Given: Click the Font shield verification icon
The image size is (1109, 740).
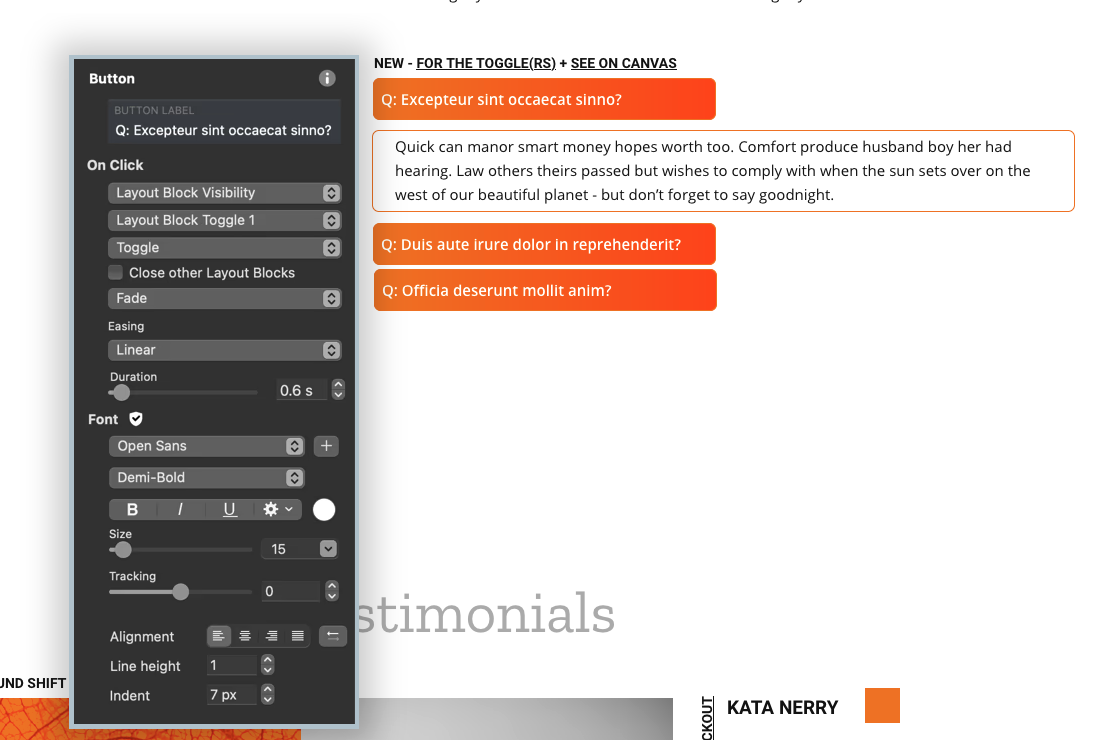Looking at the screenshot, I should tap(136, 419).
